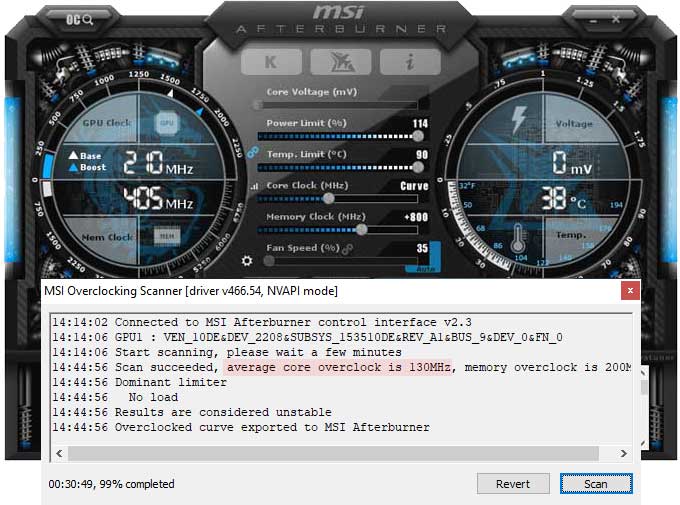Click the Curve value next to Core Clock
680x505 pixels.
(x=414, y=186)
